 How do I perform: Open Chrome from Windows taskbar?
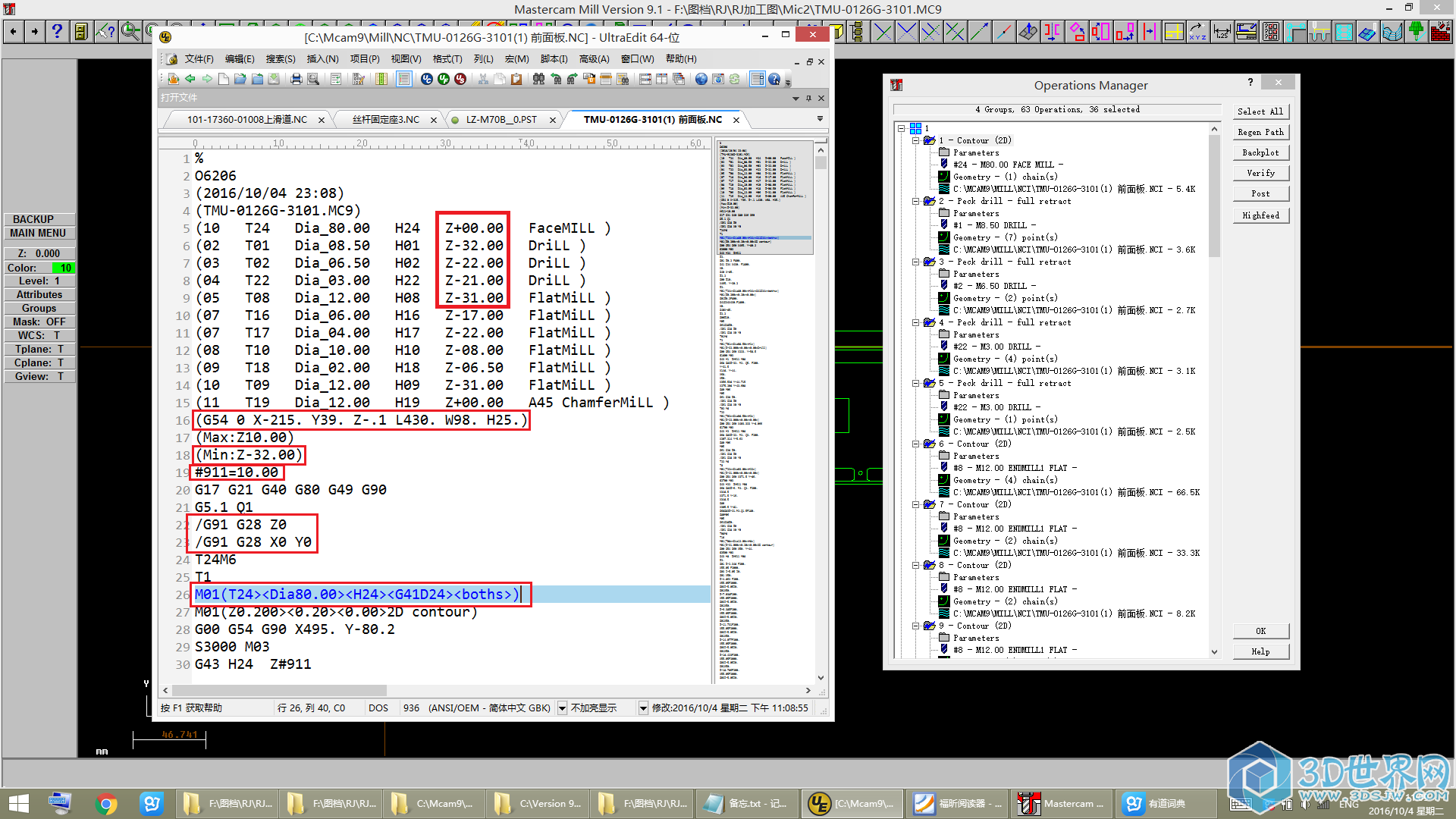106,804
